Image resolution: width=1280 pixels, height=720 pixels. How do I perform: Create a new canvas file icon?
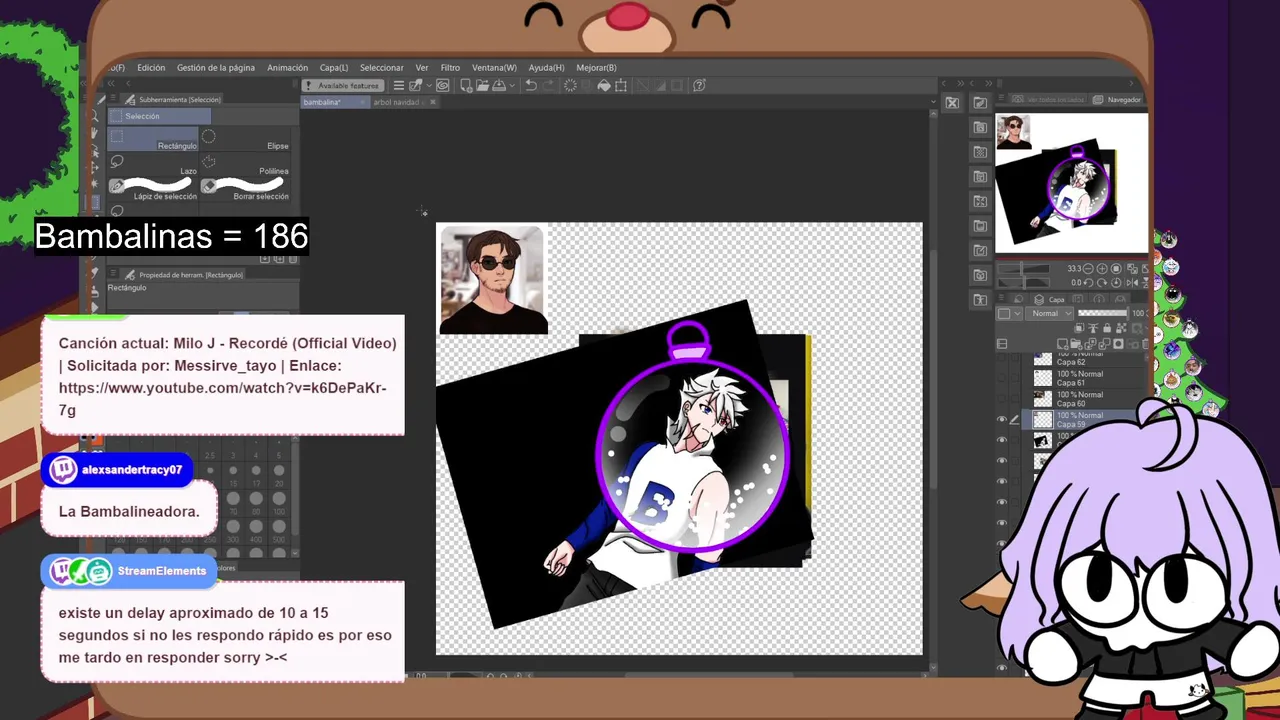click(466, 85)
